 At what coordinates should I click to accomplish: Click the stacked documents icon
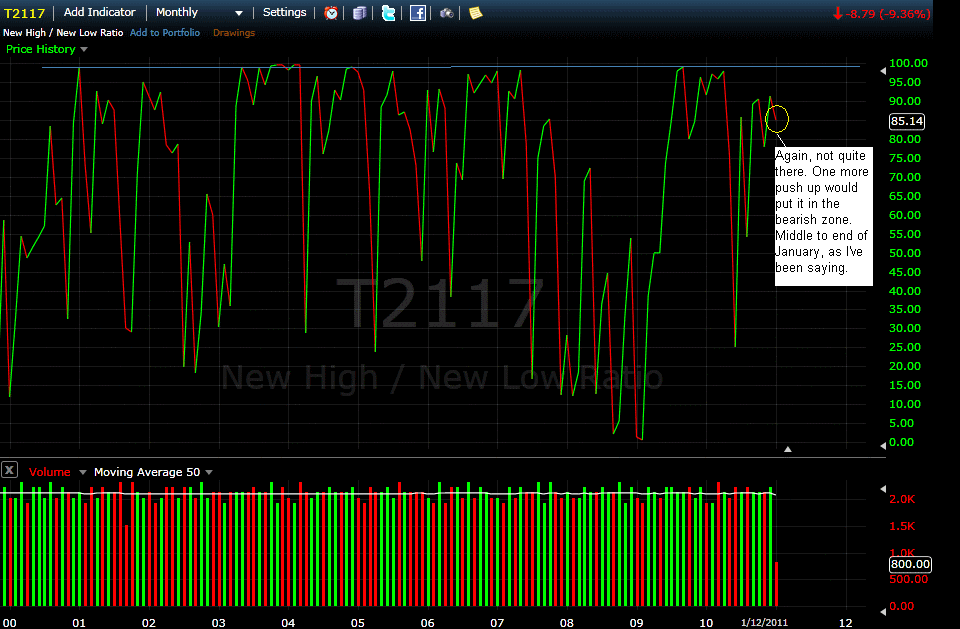(359, 13)
